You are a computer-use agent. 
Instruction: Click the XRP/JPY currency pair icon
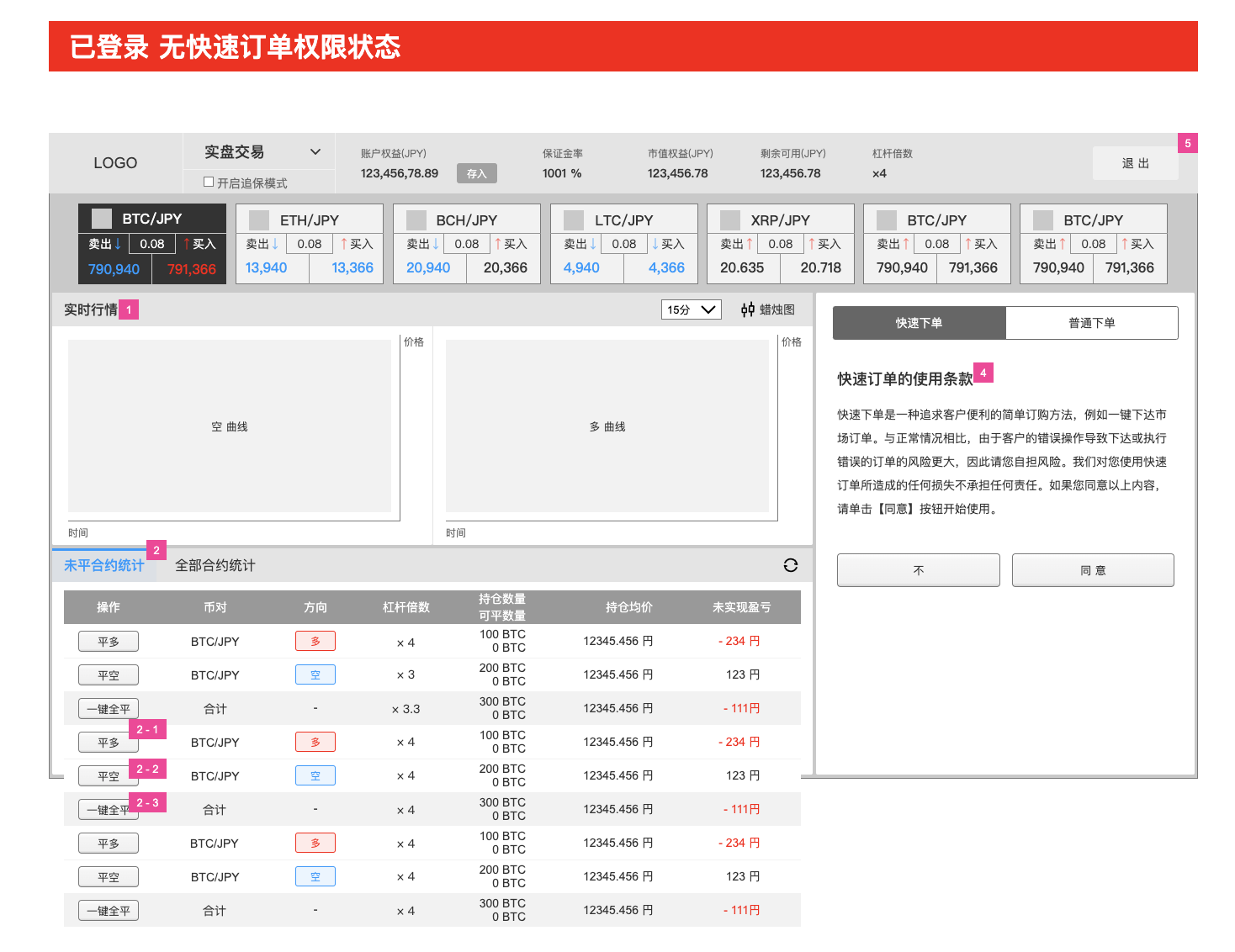coord(730,220)
